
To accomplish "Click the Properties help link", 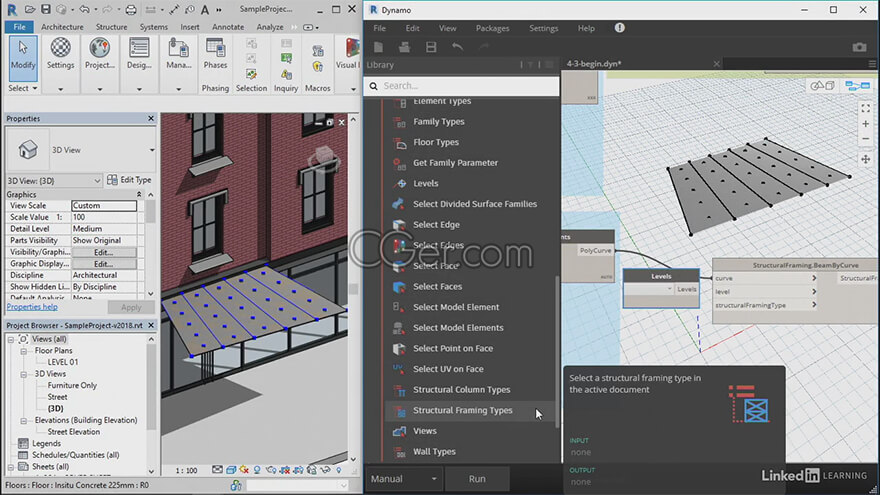I will [32, 307].
